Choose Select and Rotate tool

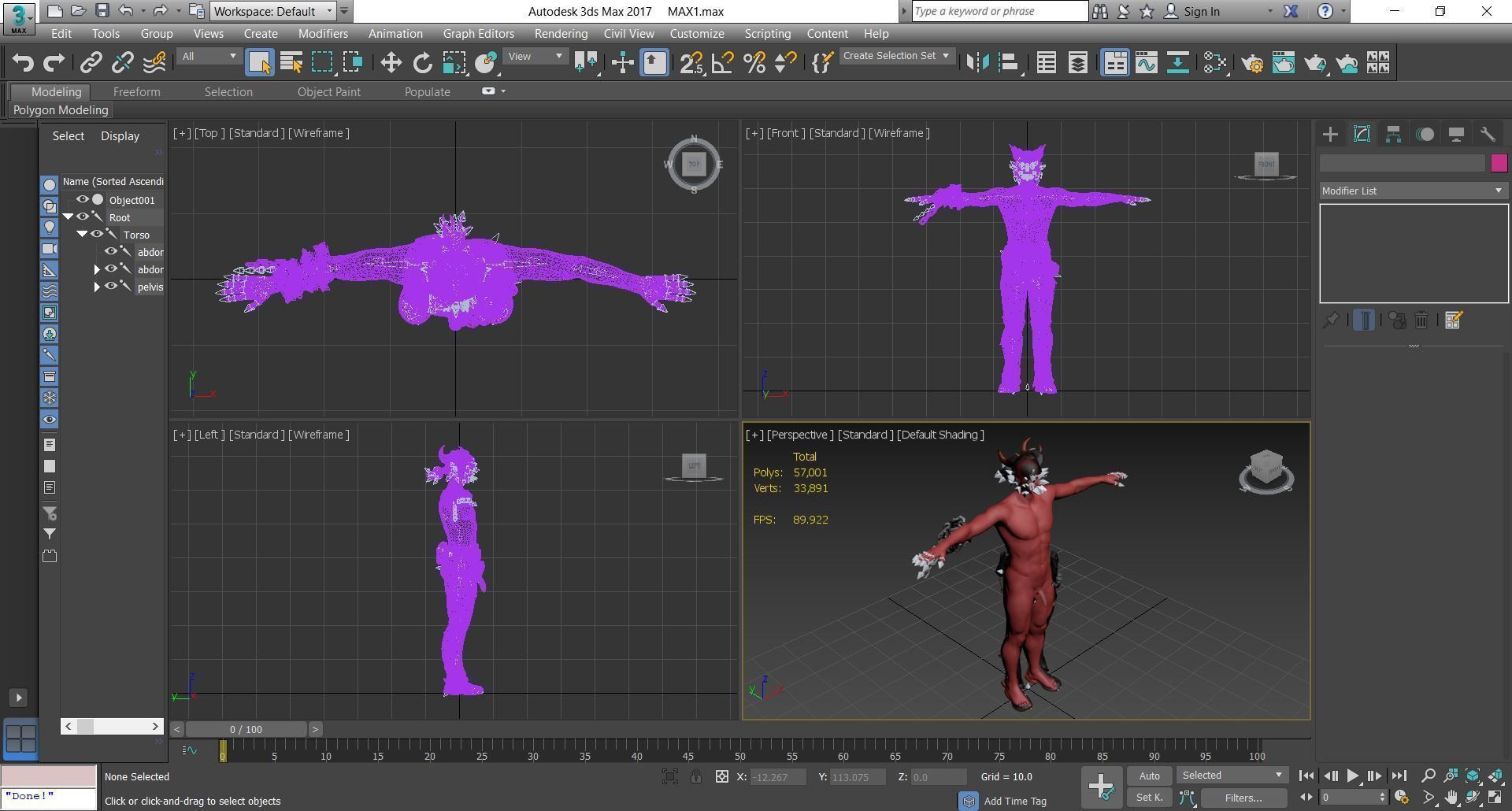[x=422, y=63]
